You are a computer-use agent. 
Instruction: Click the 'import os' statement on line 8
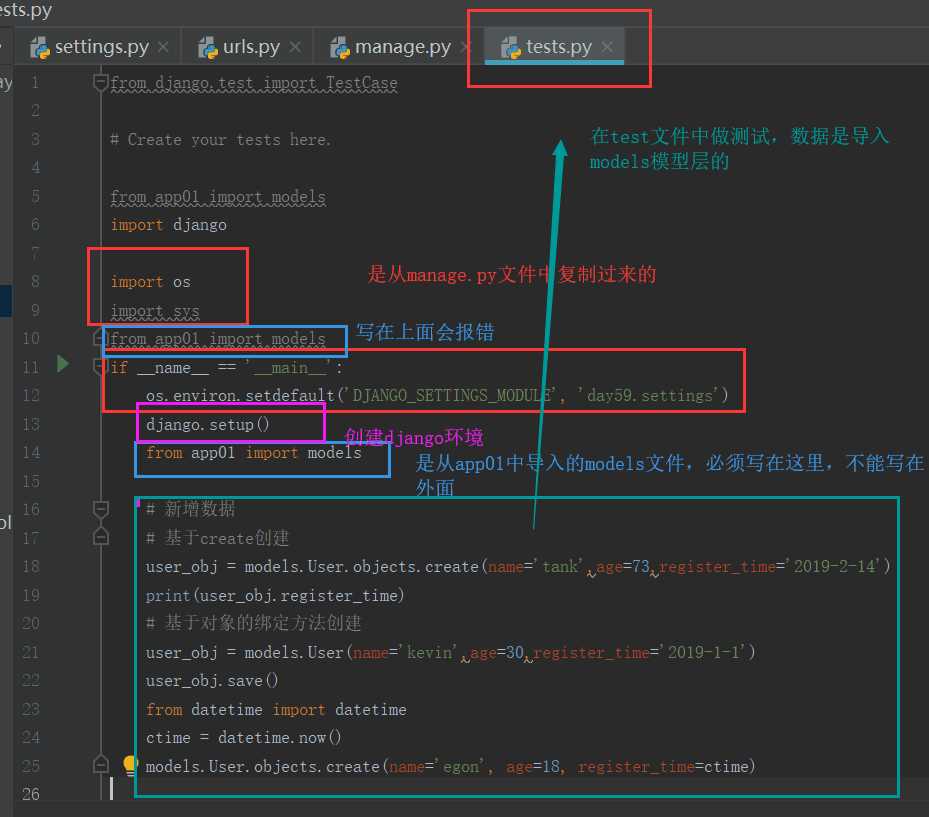[x=150, y=282]
